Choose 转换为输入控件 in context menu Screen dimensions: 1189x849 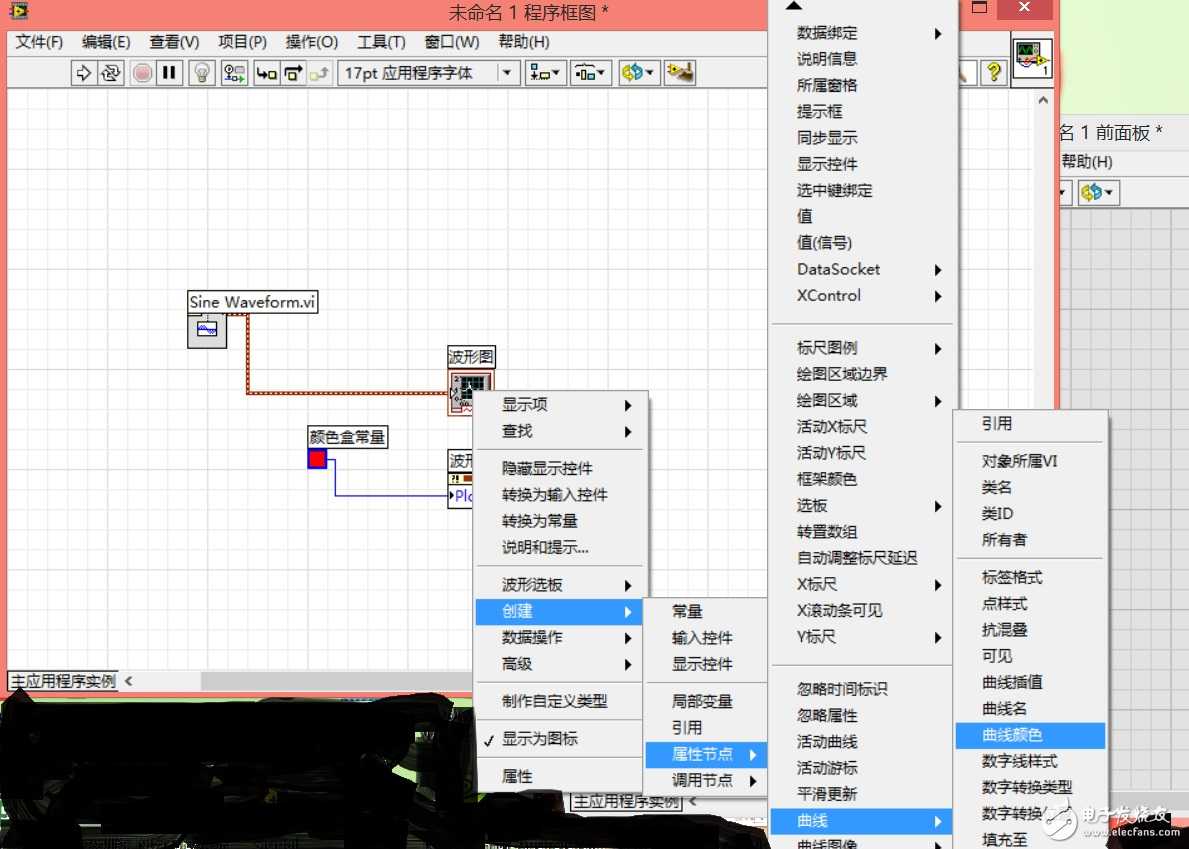(555, 495)
